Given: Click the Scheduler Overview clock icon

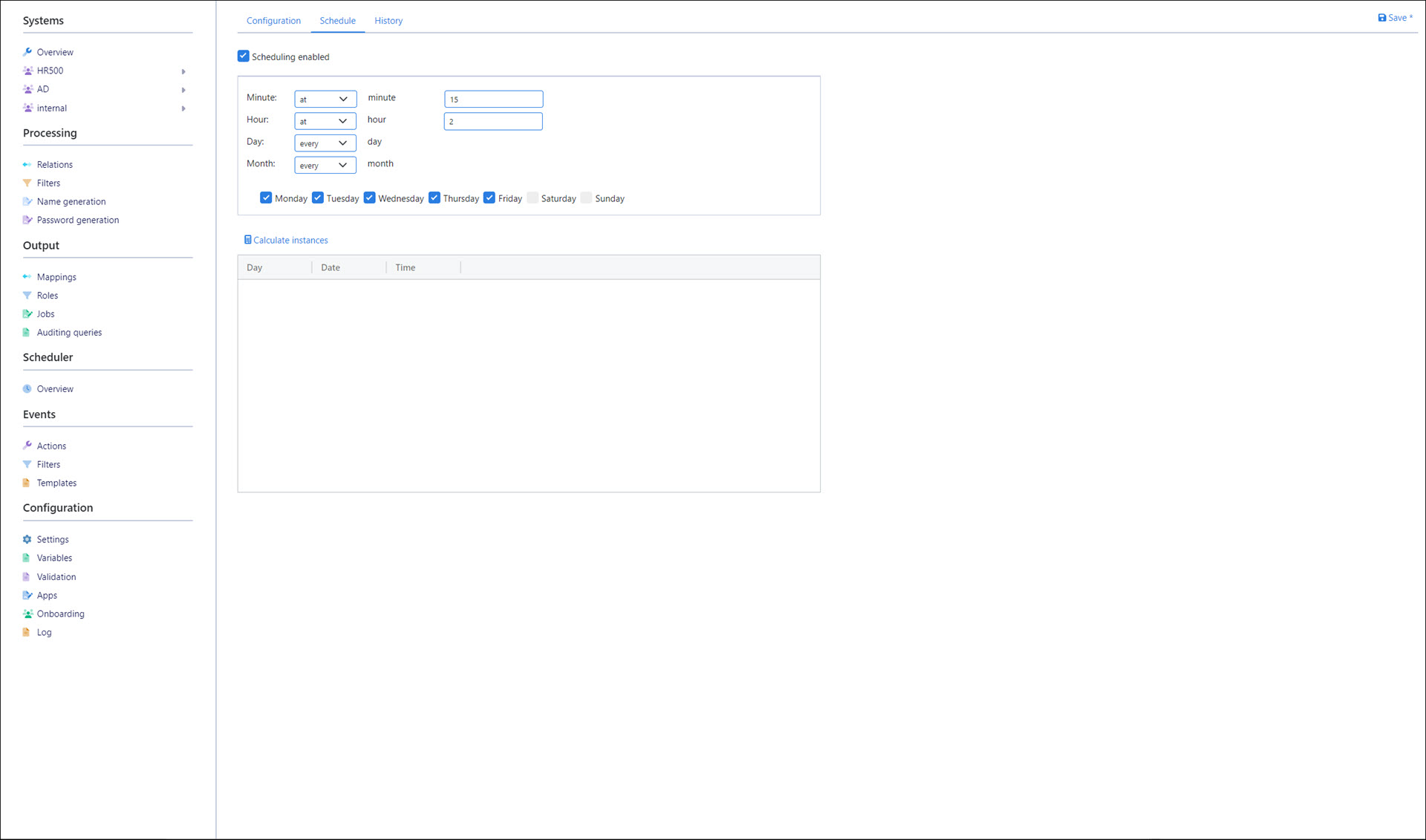Looking at the screenshot, I should pyautogui.click(x=27, y=388).
